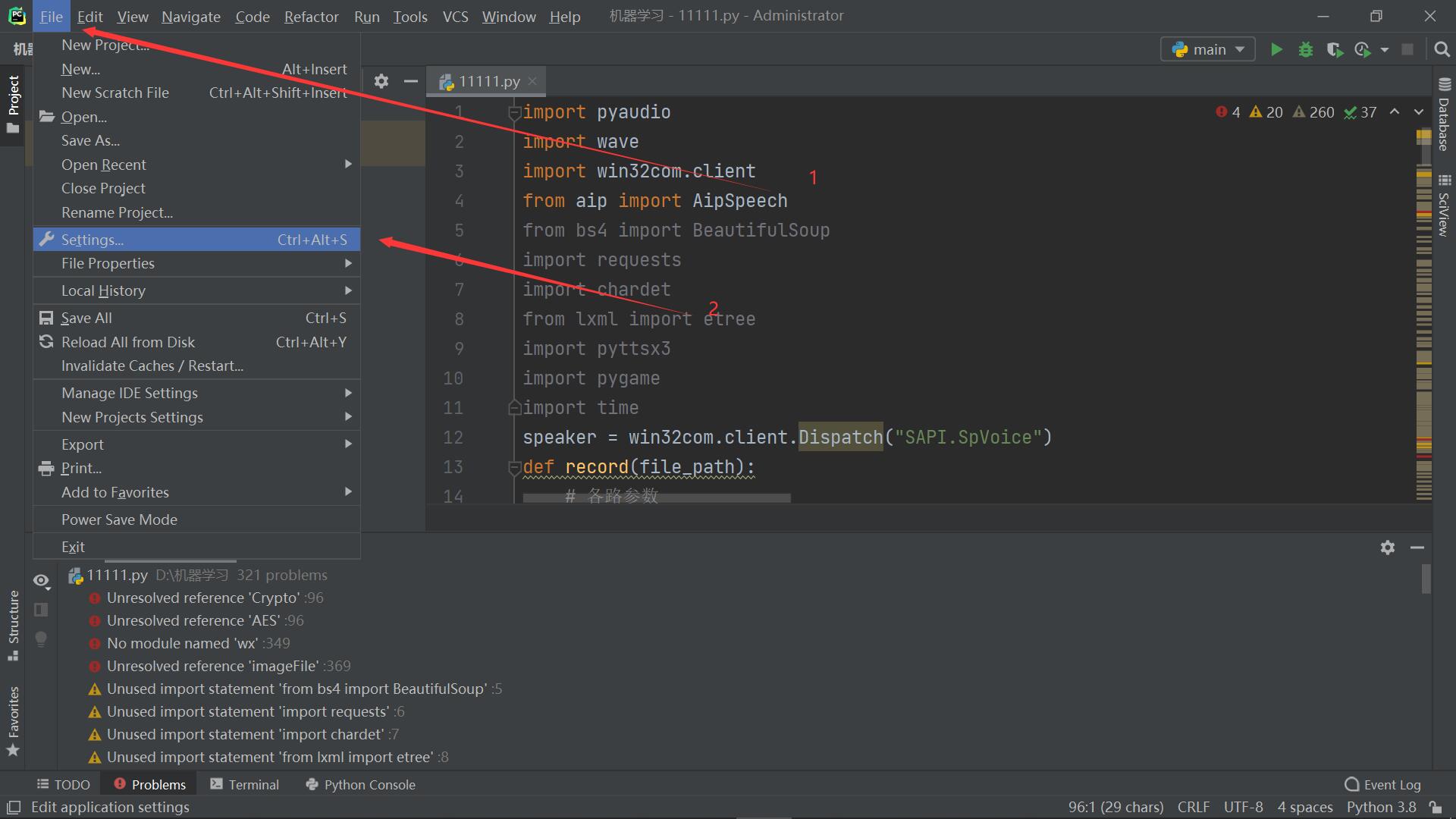1456x819 pixels.
Task: Click the Run button in toolbar
Action: pos(1277,49)
